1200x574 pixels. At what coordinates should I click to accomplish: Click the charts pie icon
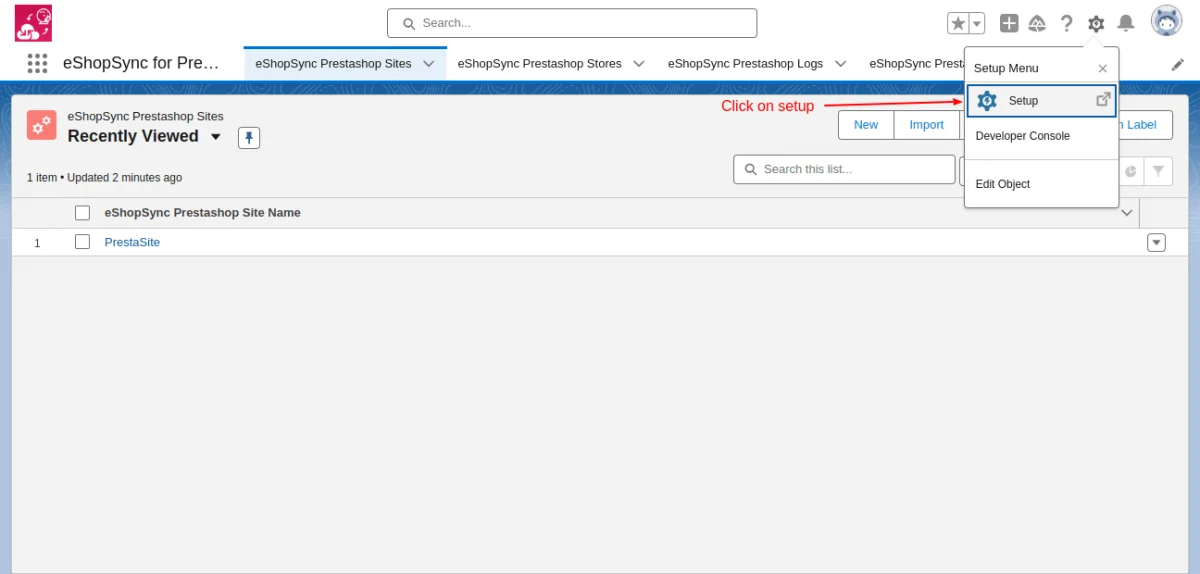point(1130,171)
